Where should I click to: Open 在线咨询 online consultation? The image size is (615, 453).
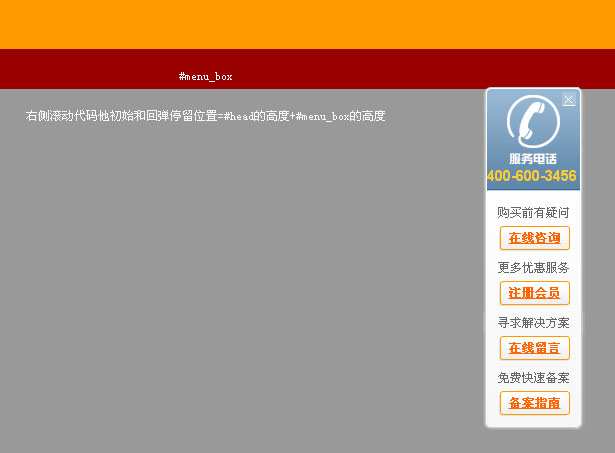click(534, 238)
